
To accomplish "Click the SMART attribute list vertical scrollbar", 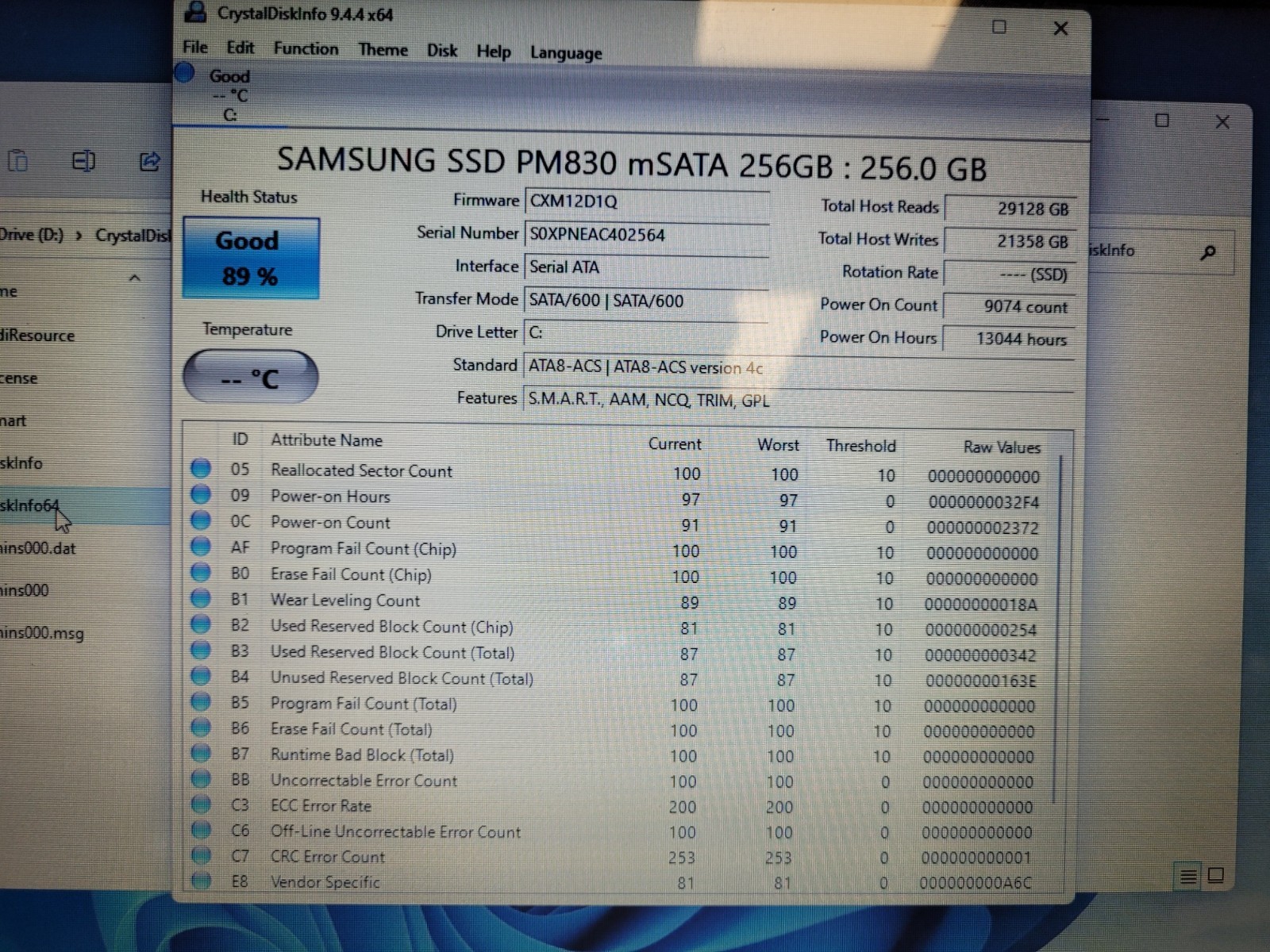I will [1057, 631].
